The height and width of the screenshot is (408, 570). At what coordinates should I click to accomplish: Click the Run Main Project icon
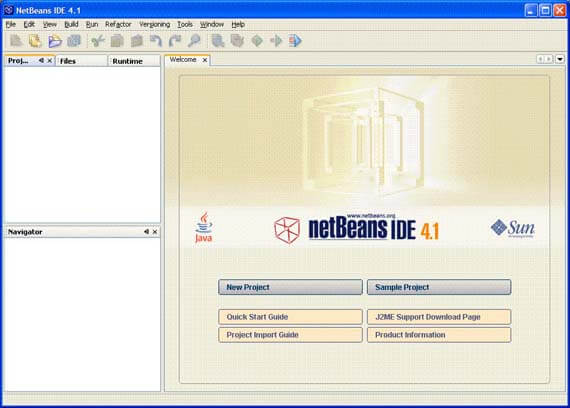pos(257,41)
